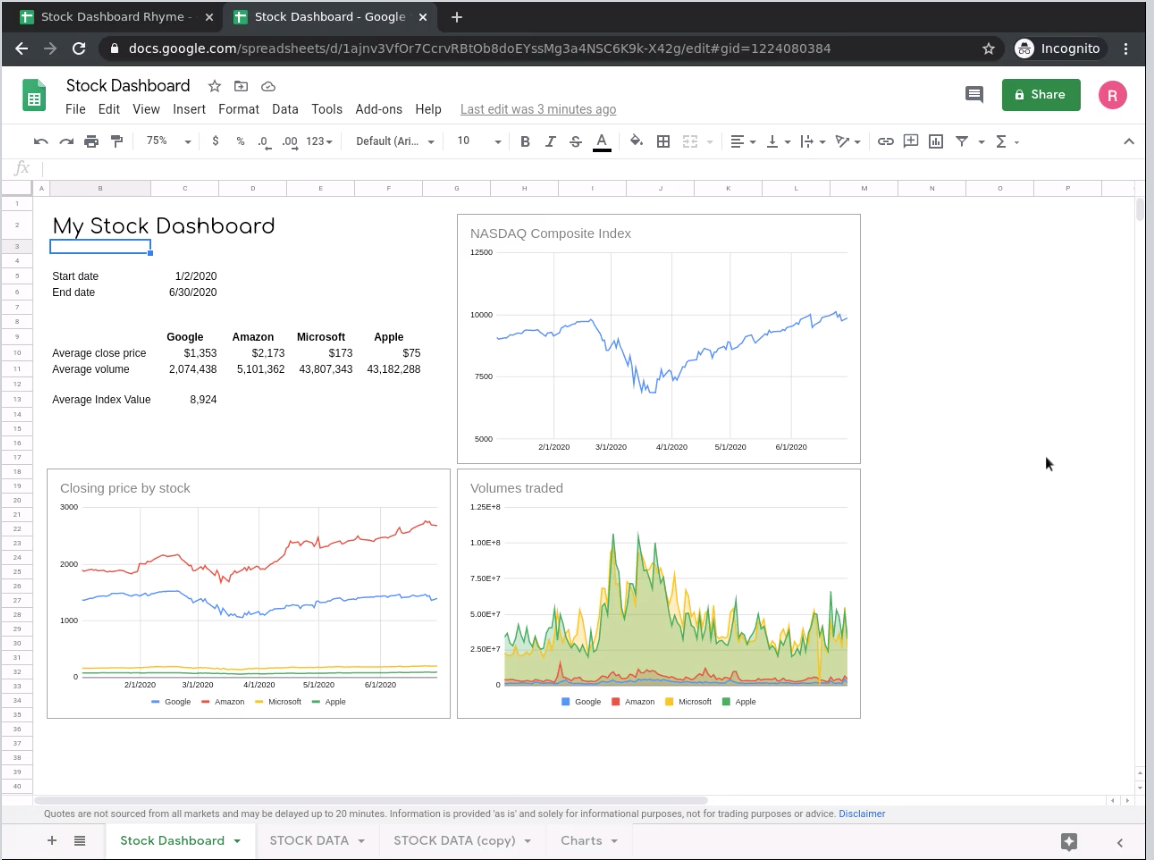Click the Borders grid icon
This screenshot has height=860, width=1154.
coord(663,142)
